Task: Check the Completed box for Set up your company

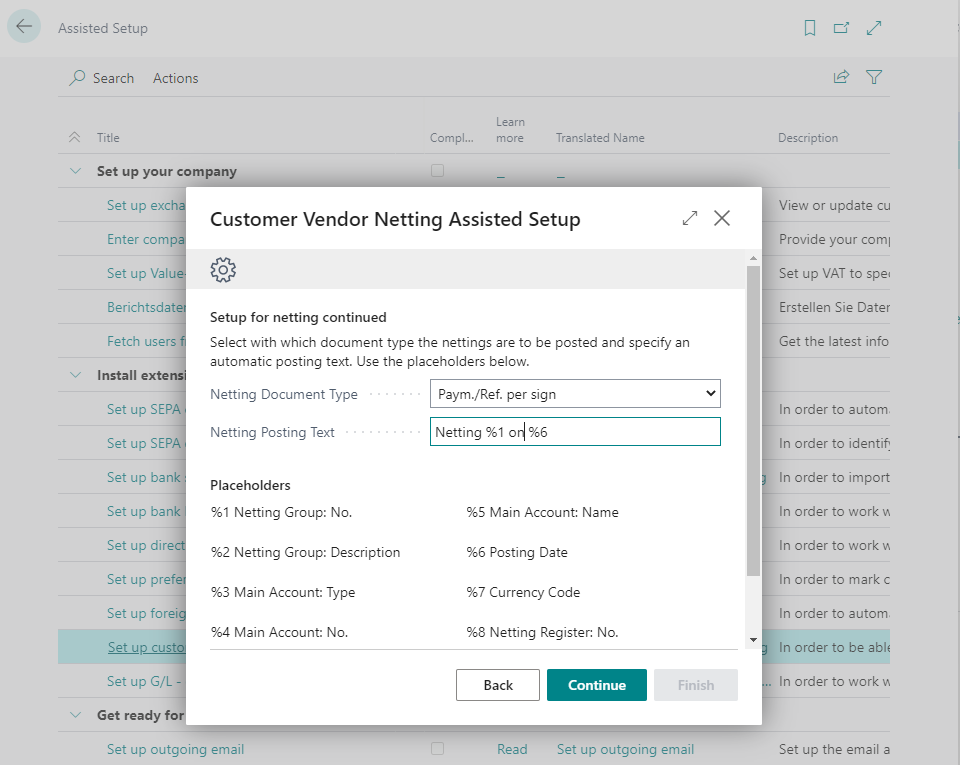Action: click(x=437, y=170)
